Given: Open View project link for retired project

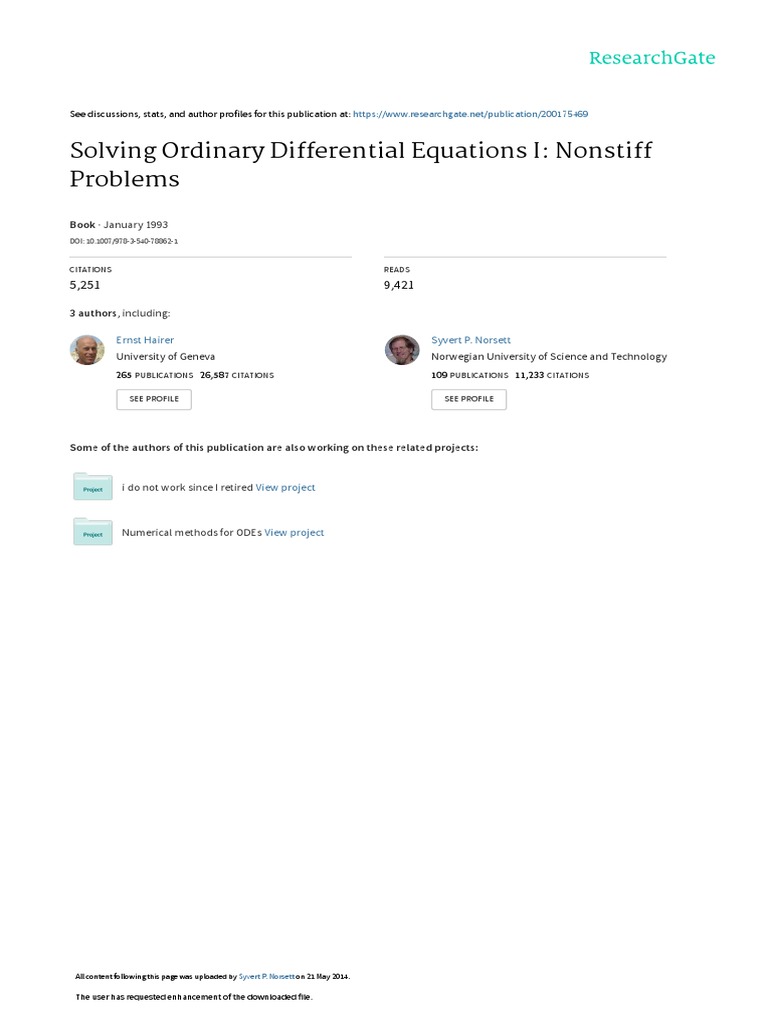Looking at the screenshot, I should (x=285, y=487).
